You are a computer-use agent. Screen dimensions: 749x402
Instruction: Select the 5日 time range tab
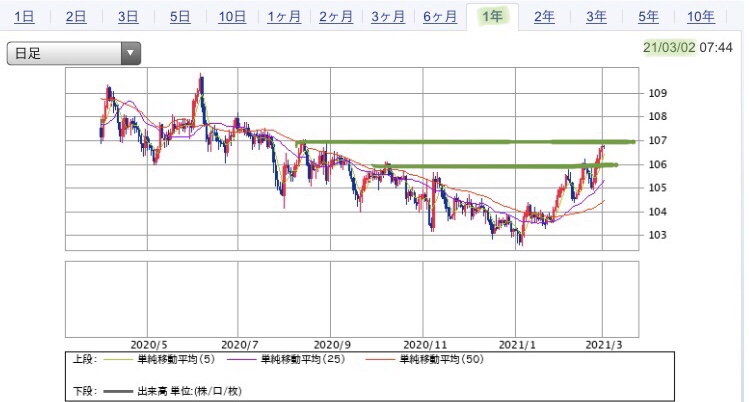coord(180,17)
